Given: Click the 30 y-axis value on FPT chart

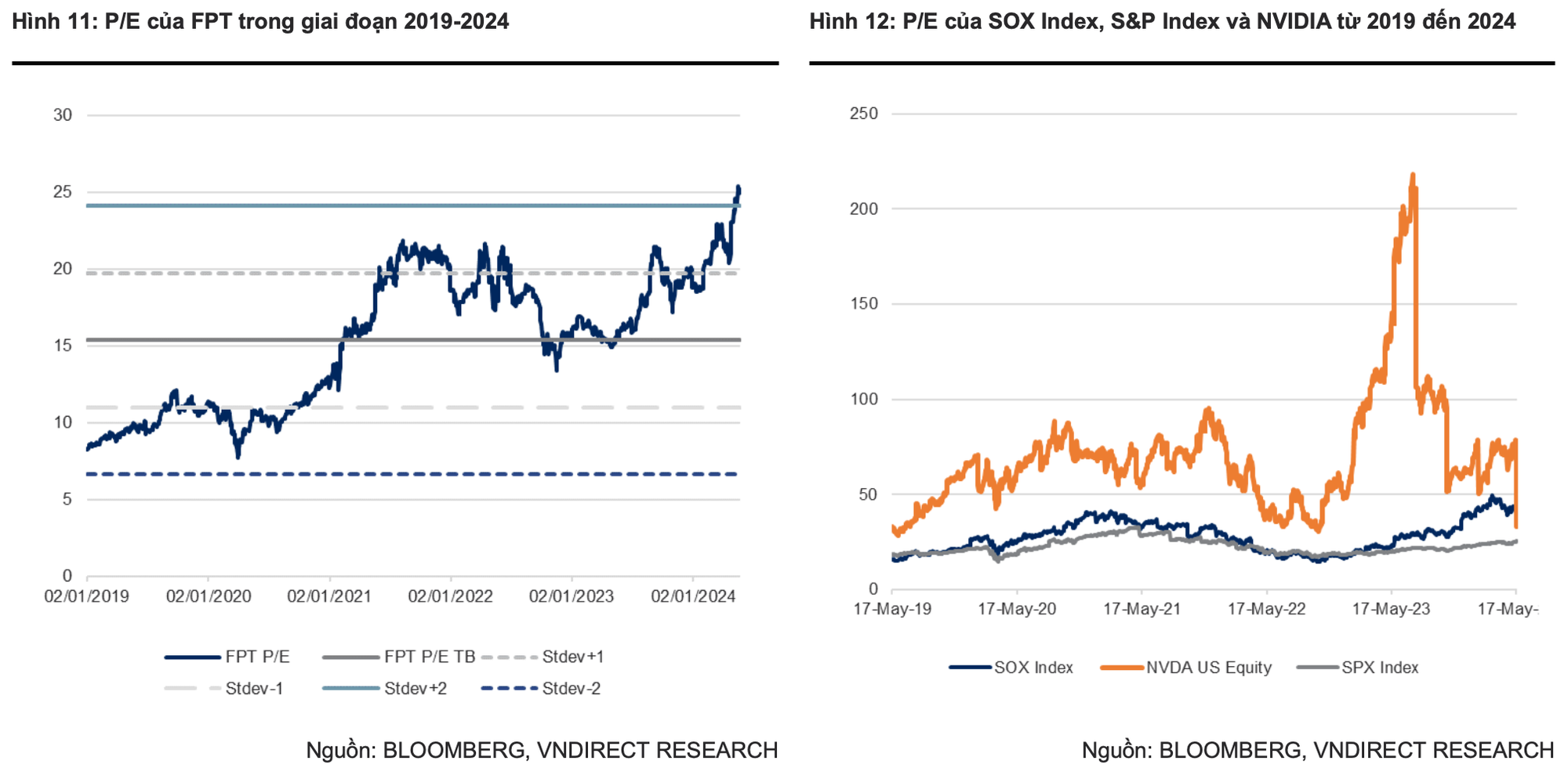Looking at the screenshot, I should point(63,115).
